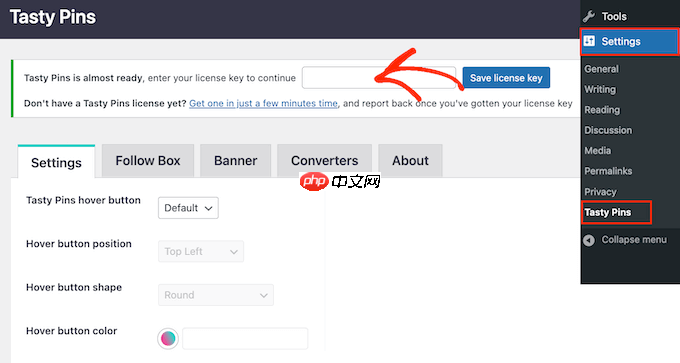The height and width of the screenshot is (363, 680).
Task: Click the hover button color text field
Action: 245,338
